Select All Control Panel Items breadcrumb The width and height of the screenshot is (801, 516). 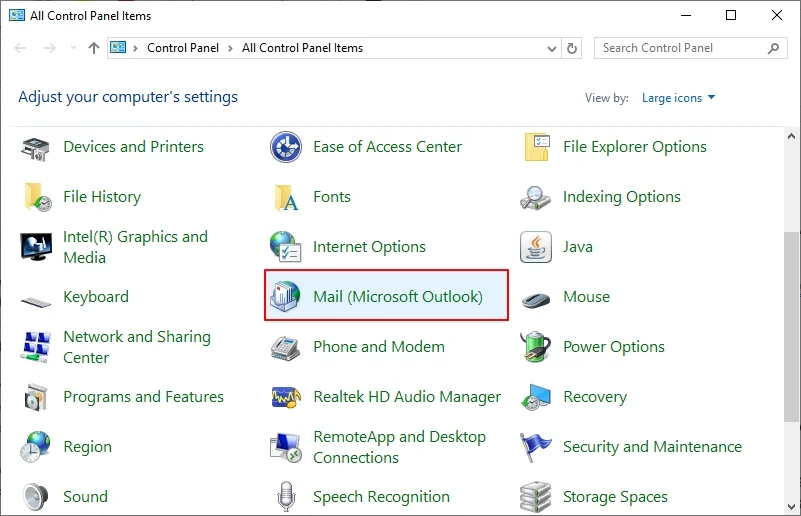tap(302, 48)
